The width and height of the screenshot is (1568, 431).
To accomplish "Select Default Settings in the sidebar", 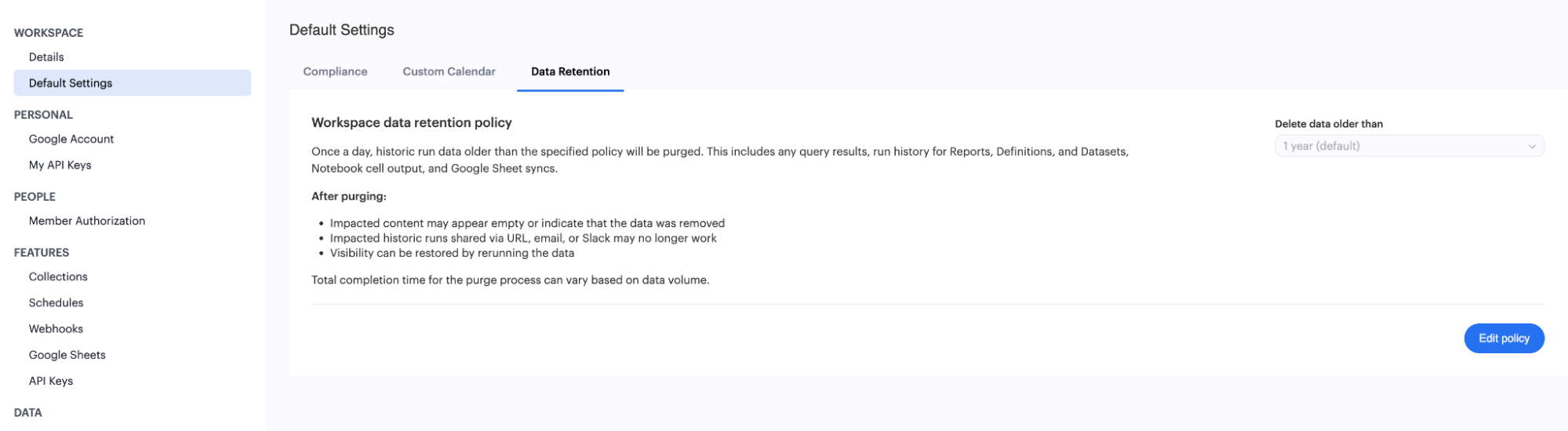I will tap(71, 82).
